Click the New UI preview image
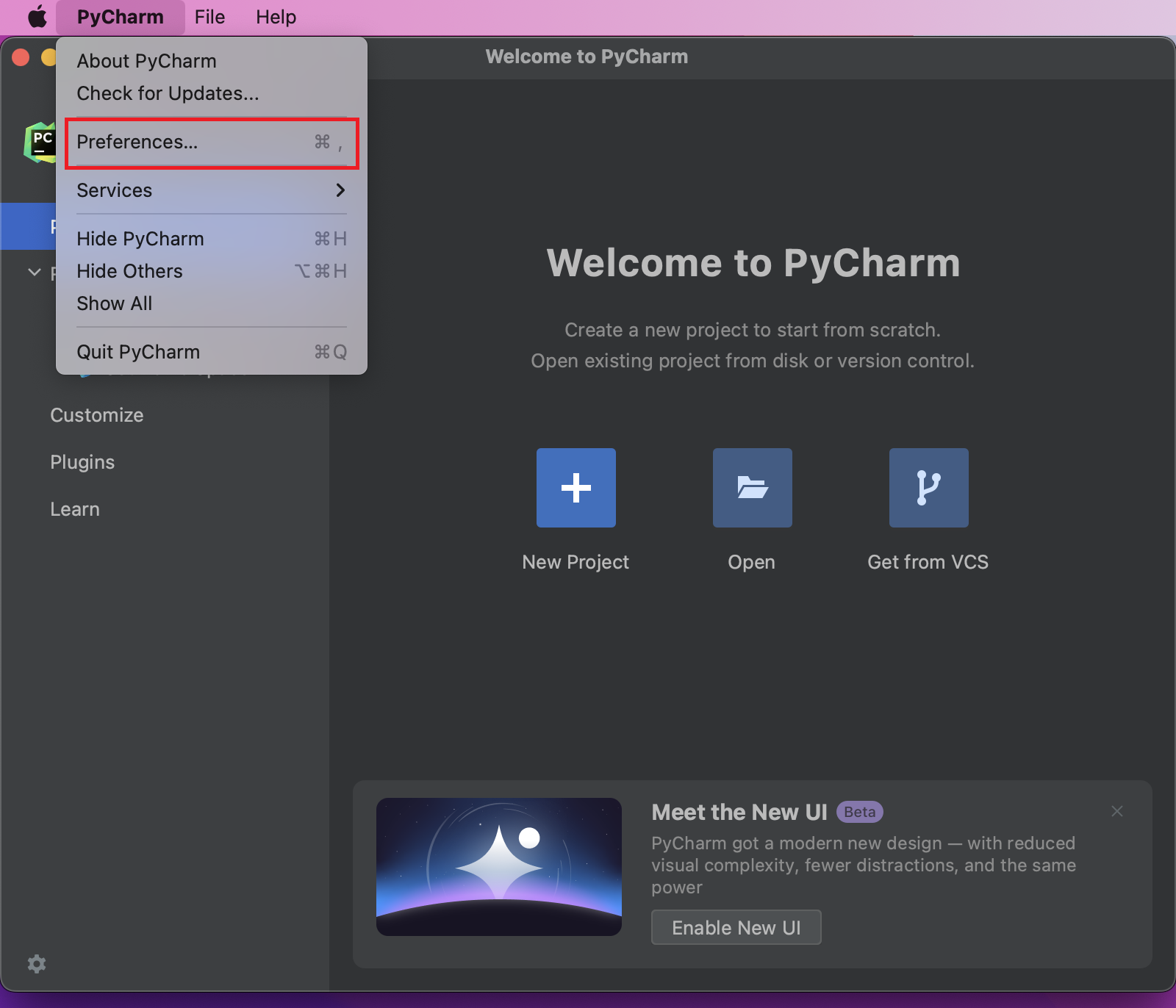 (x=499, y=867)
